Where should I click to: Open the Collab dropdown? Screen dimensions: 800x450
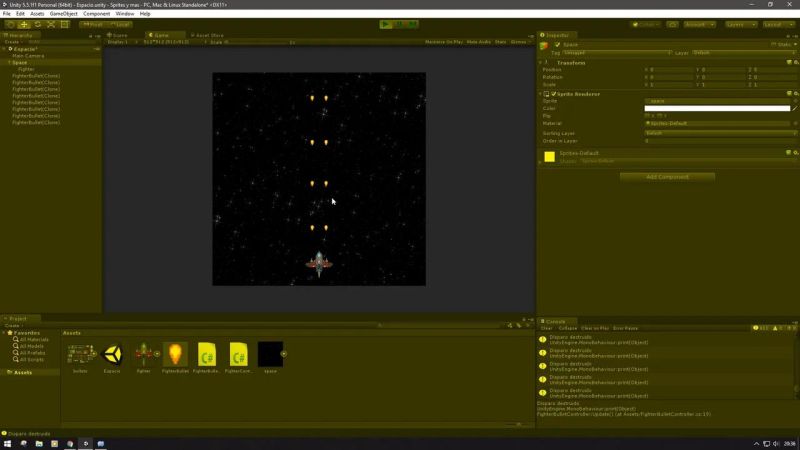click(646, 24)
